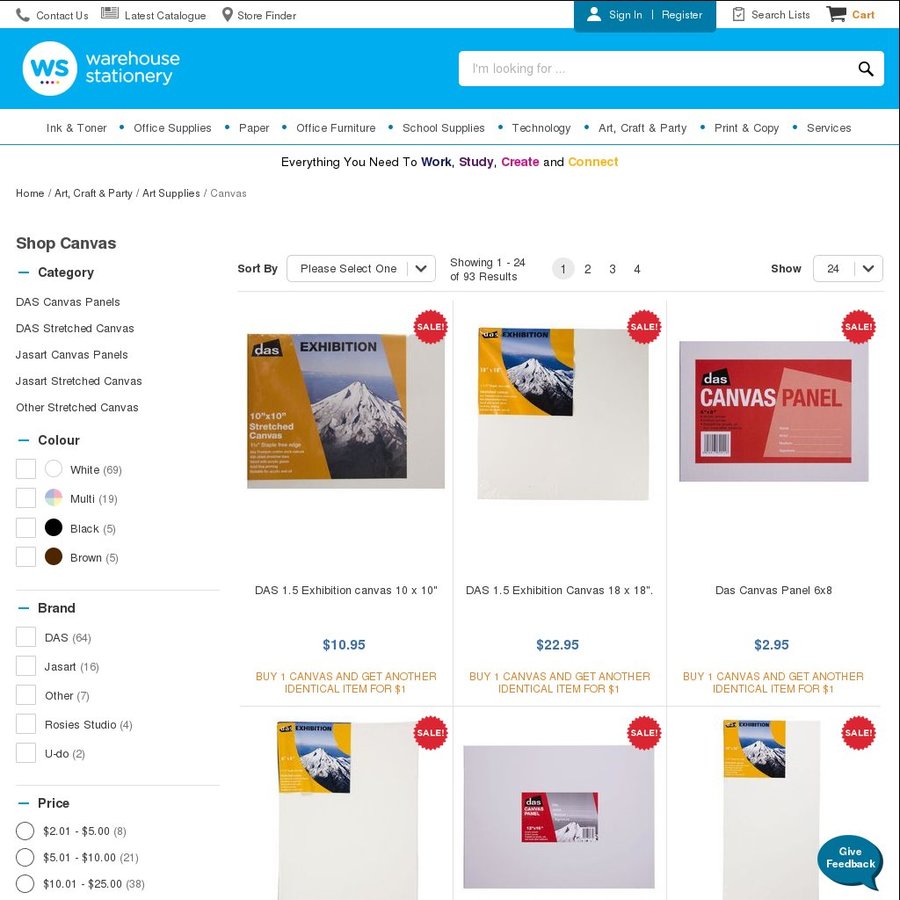Collapse the Category filter section
This screenshot has height=900, width=900.
click(24, 273)
